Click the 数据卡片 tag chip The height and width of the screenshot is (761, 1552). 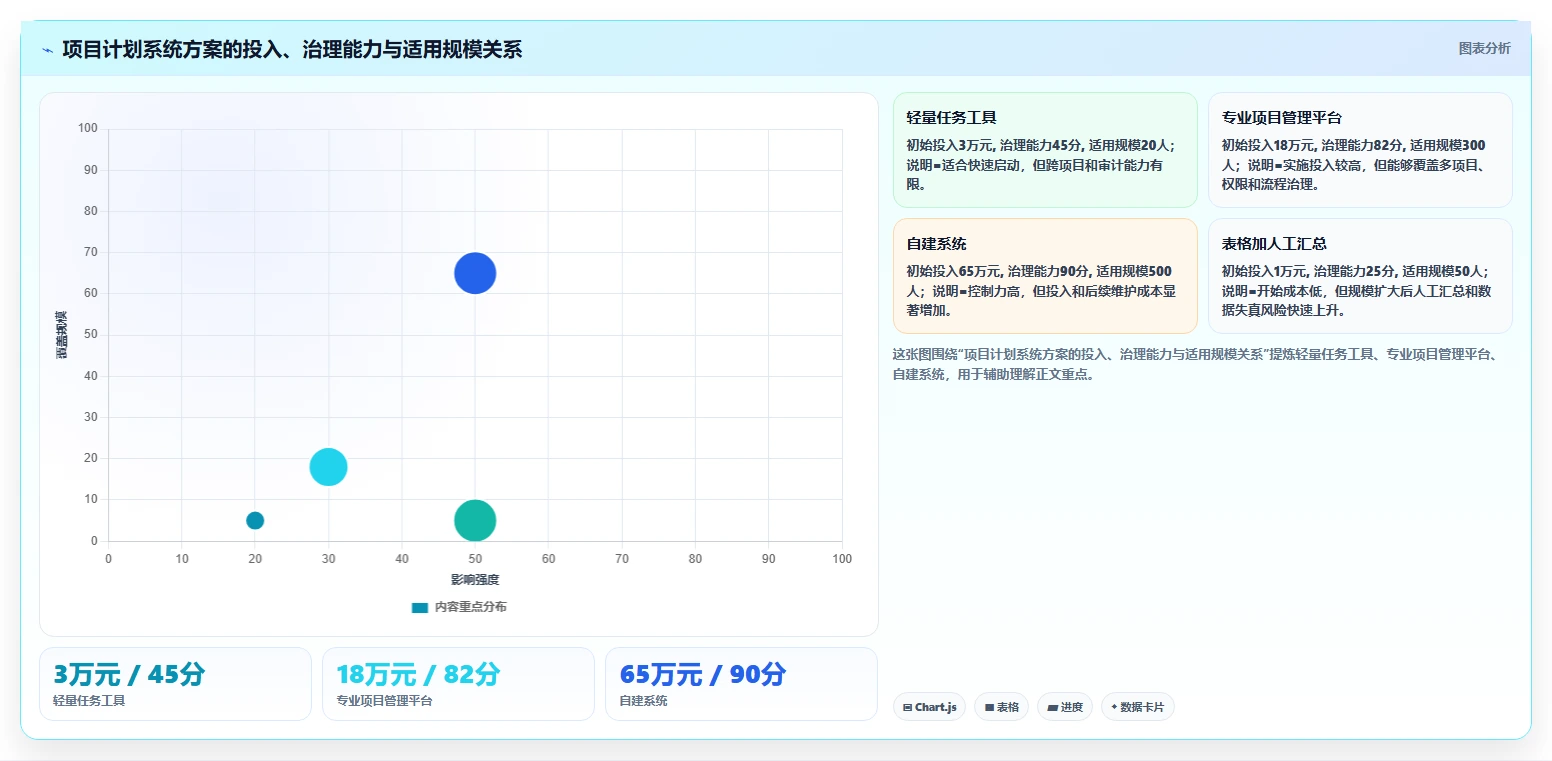click(1137, 707)
